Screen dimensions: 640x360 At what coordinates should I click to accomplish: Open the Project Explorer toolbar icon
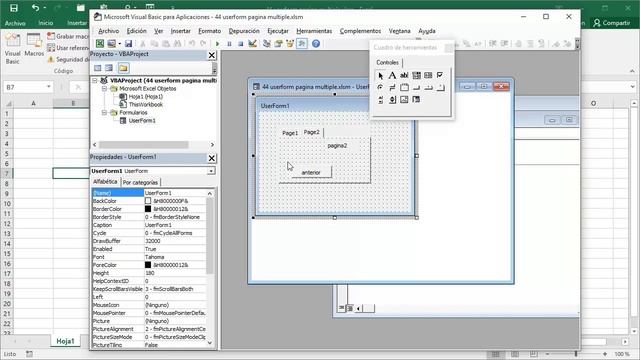coord(267,43)
